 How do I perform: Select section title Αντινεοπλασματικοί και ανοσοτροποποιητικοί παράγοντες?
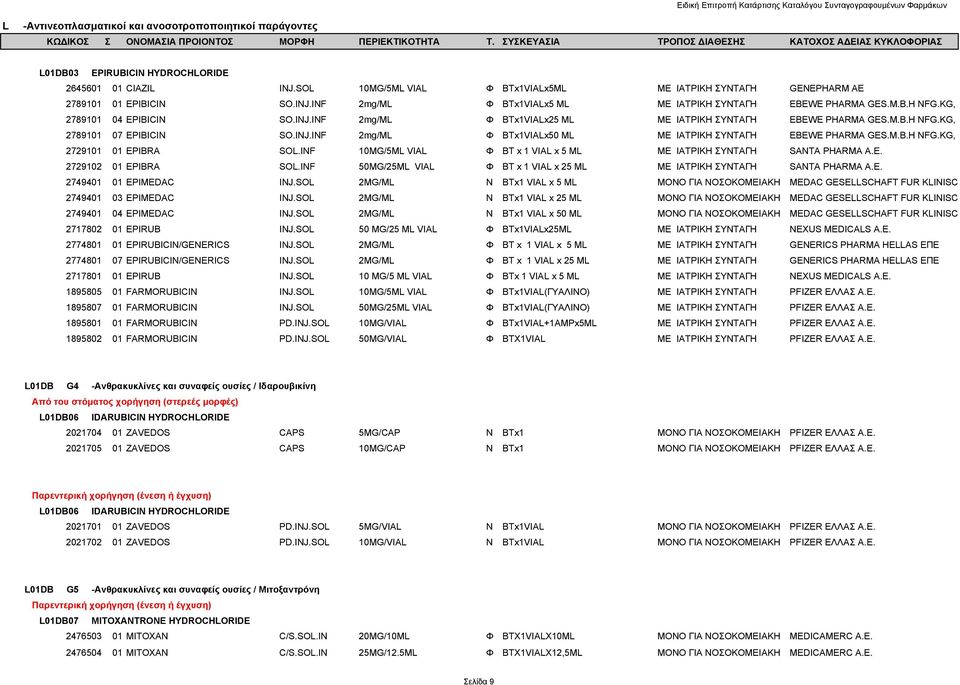(170, 26)
